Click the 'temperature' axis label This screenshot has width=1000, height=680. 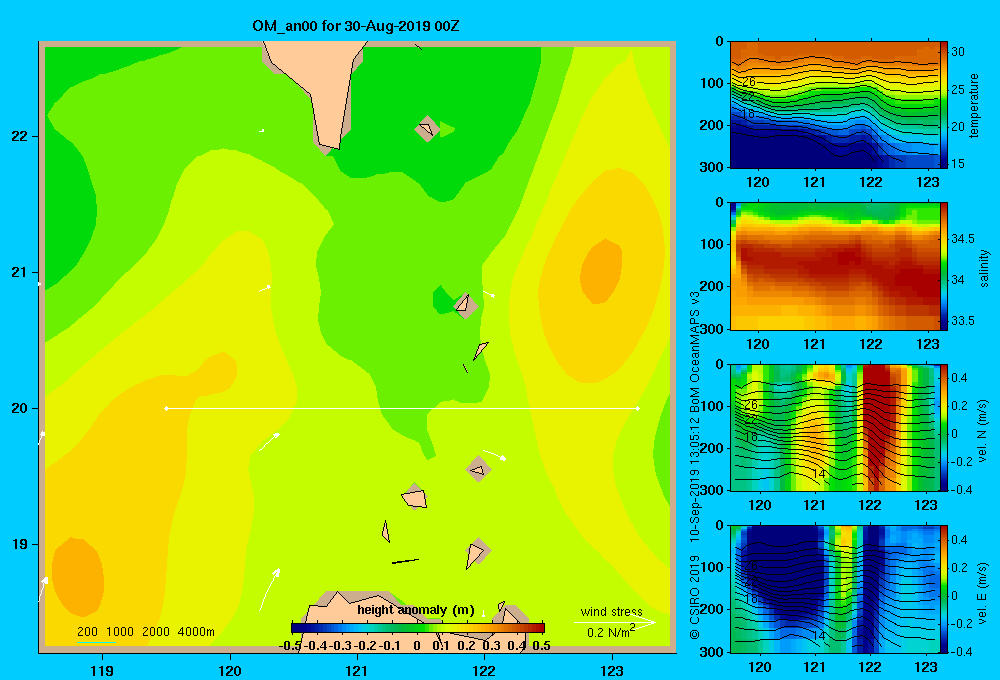(x=974, y=105)
